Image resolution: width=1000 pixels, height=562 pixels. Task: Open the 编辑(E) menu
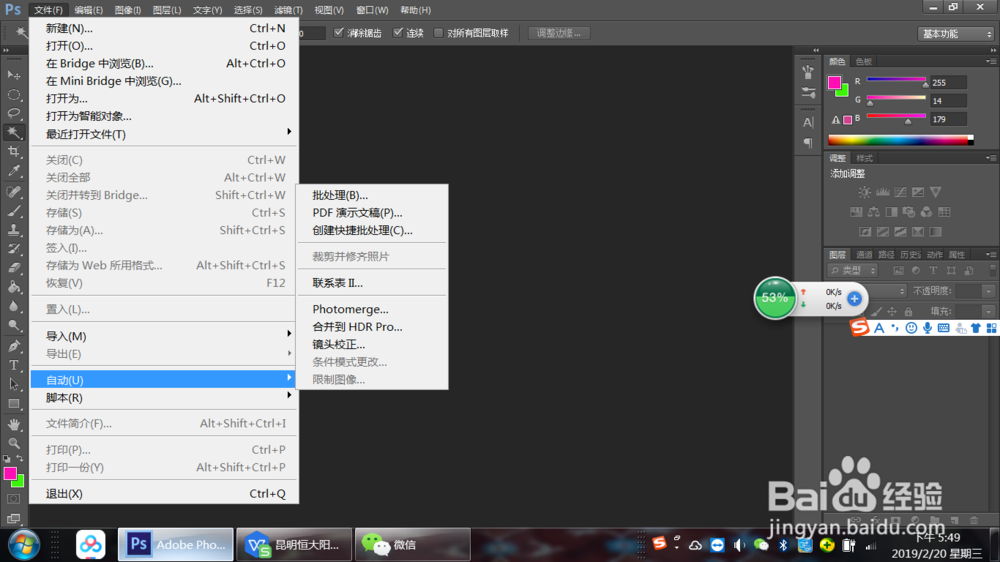88,10
